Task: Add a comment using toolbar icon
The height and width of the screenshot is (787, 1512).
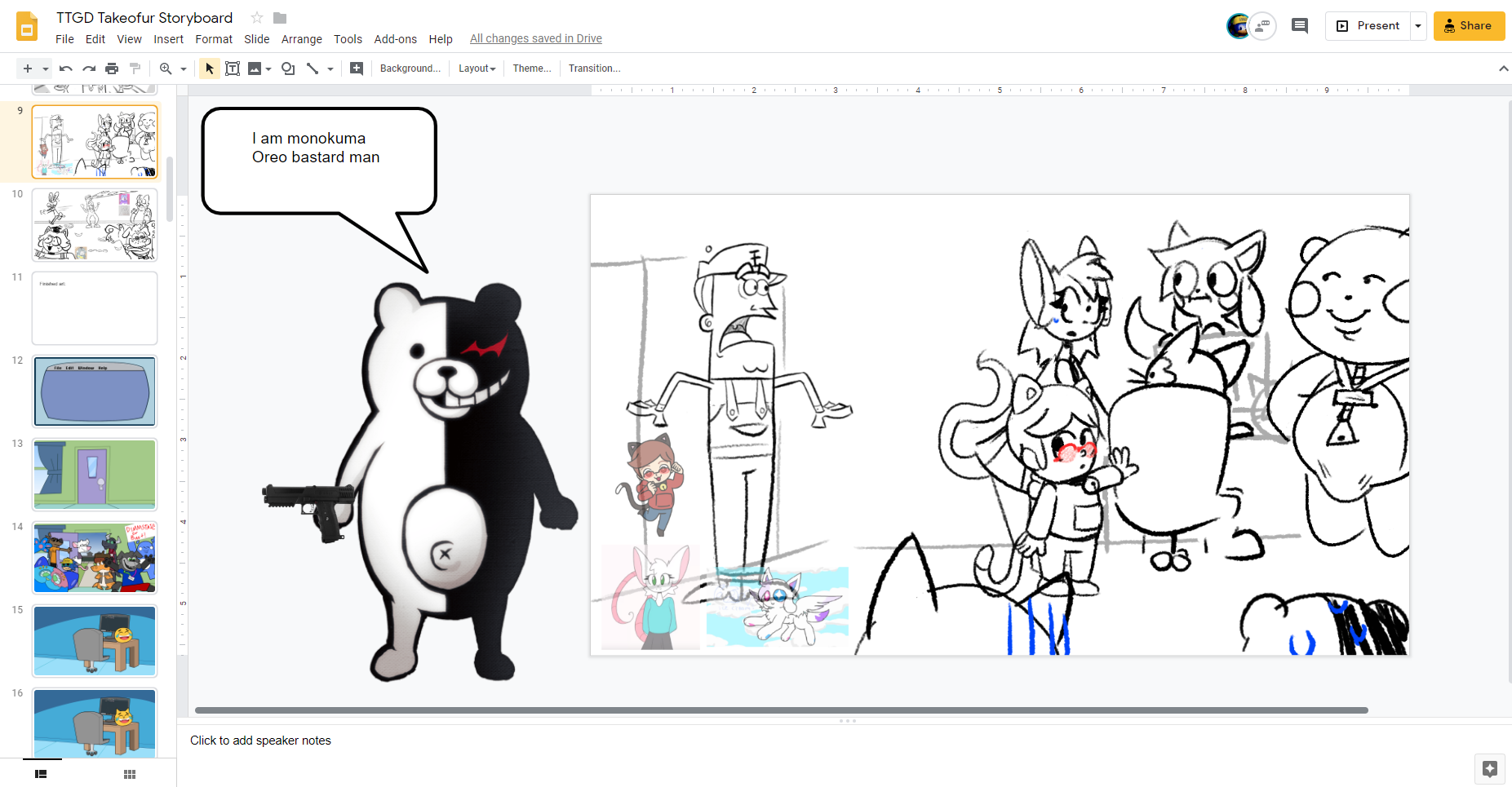Action: tap(357, 69)
